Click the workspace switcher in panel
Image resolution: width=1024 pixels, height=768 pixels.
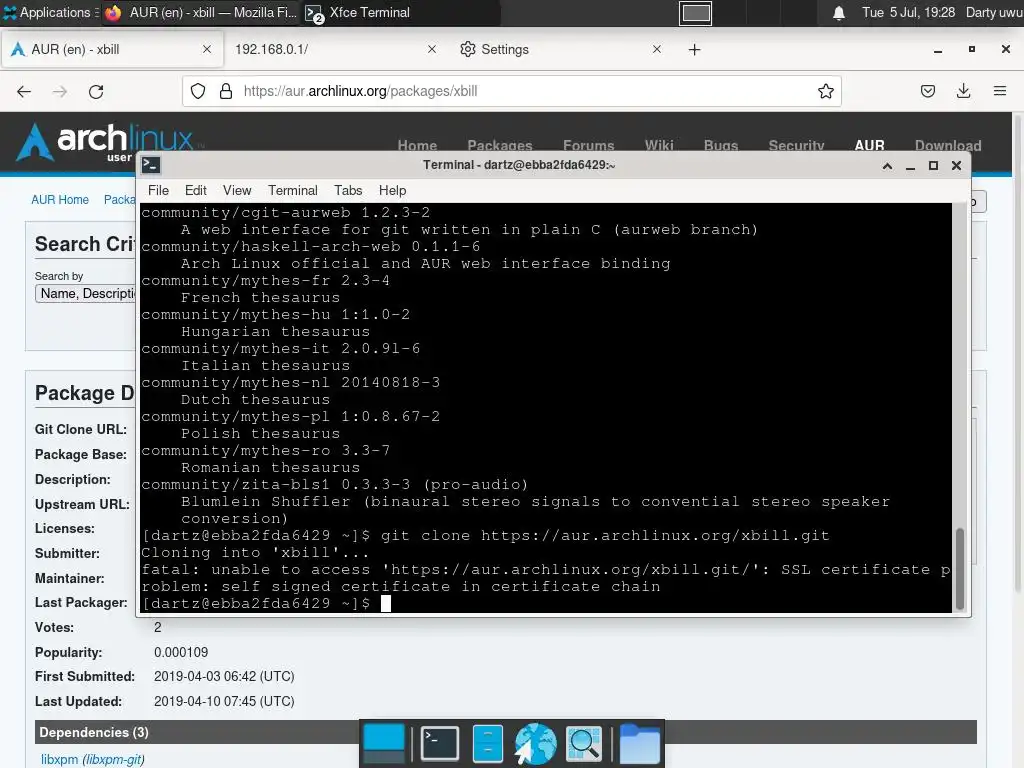pyautogui.click(x=695, y=13)
